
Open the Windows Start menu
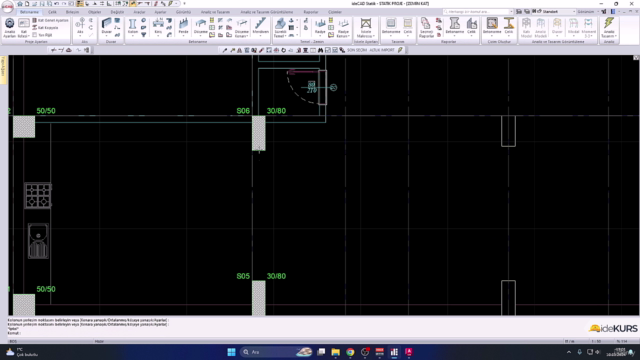231,352
